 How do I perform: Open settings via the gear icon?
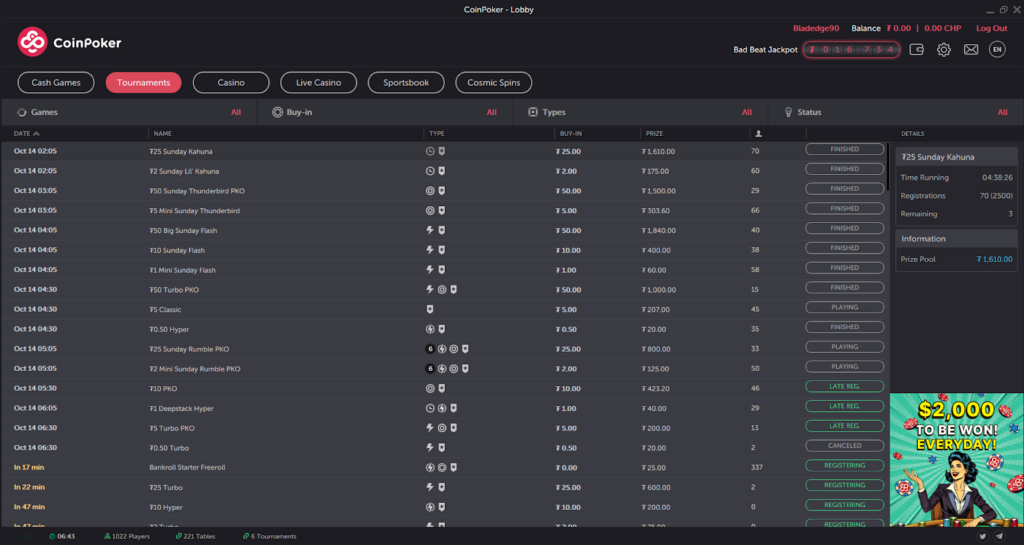943,49
